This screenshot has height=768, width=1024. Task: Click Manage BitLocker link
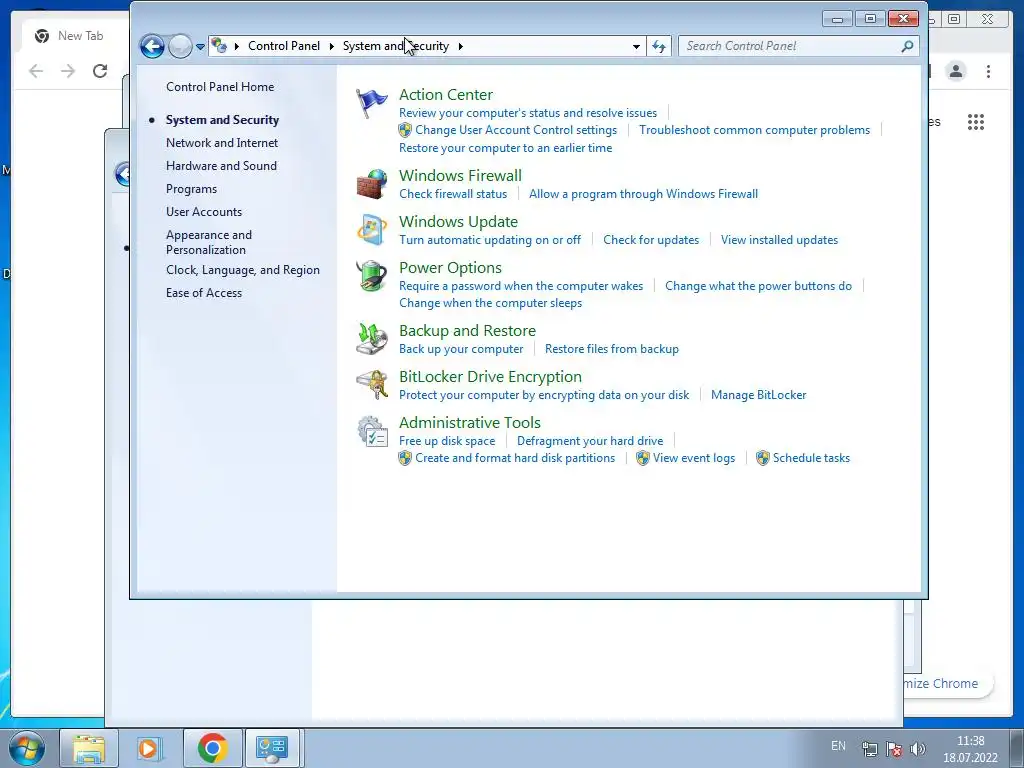tap(758, 395)
